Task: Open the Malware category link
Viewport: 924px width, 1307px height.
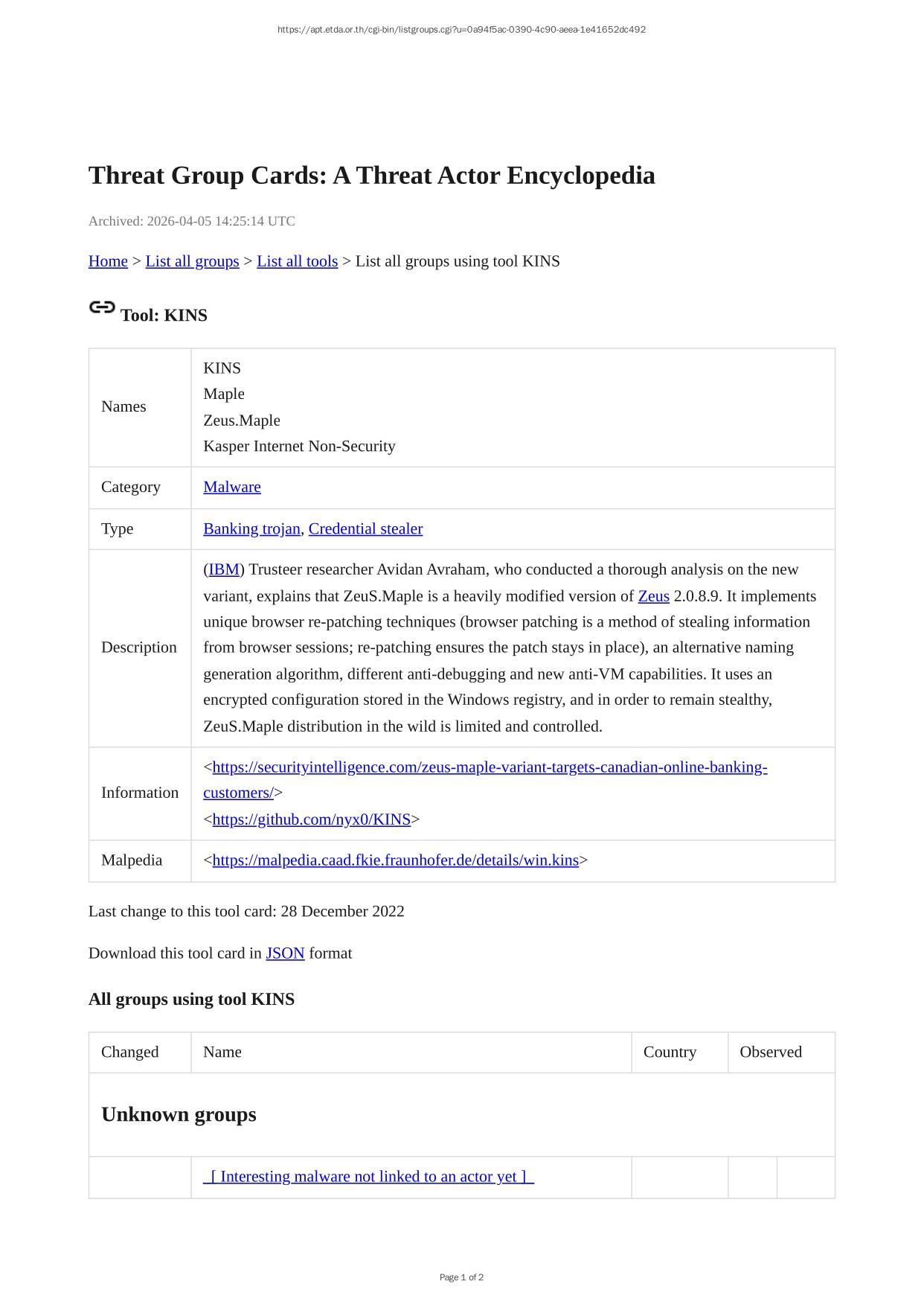Action: click(232, 487)
